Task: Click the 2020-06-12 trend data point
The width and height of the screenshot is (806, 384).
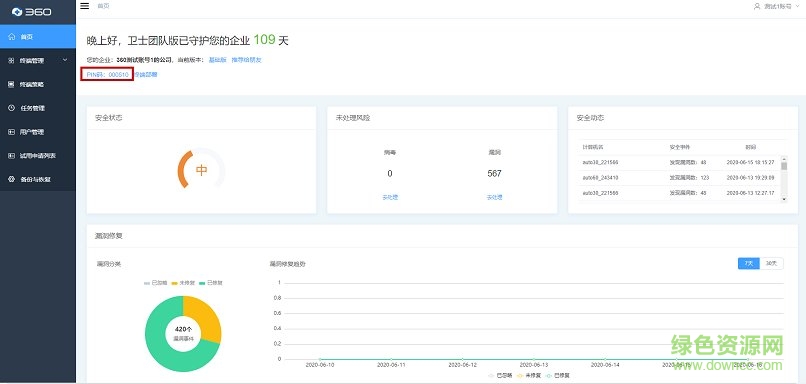Action: (463, 359)
